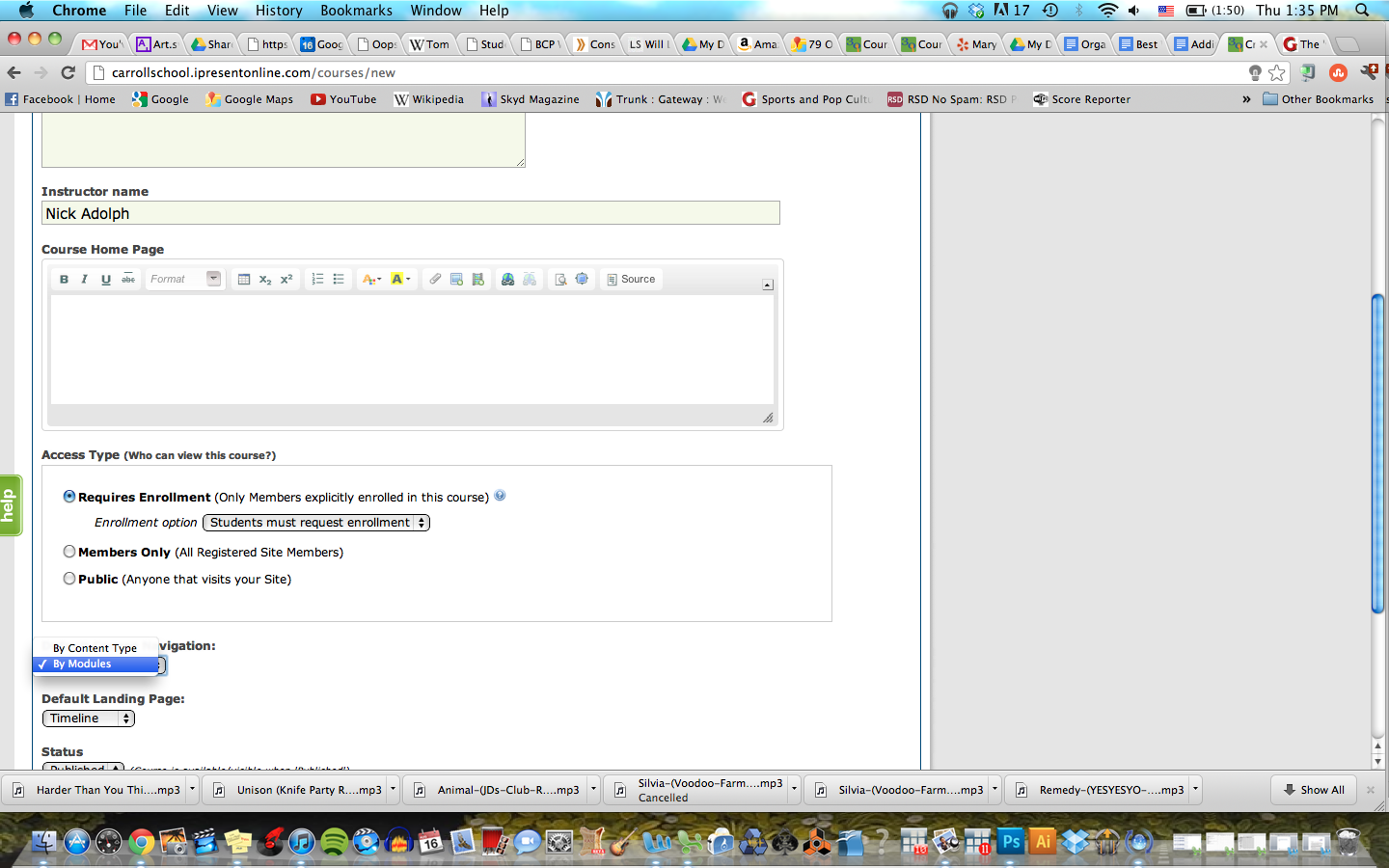Expand options for Remedy YESYESYO mp3 download
Screen dimensions: 1389x868
(x=1195, y=789)
